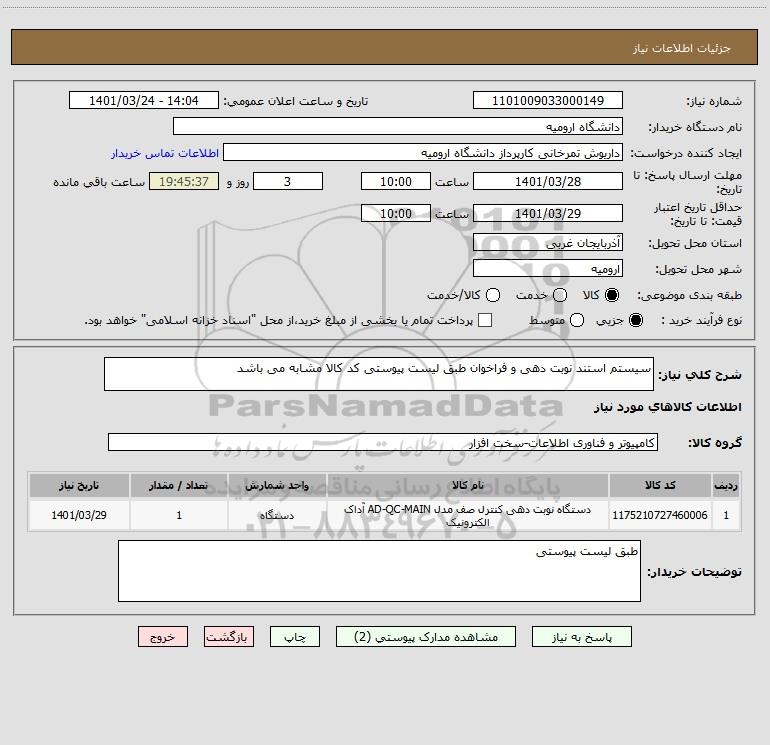The width and height of the screenshot is (770, 745).
Task: Select the کالا radio button
Action: [612, 295]
